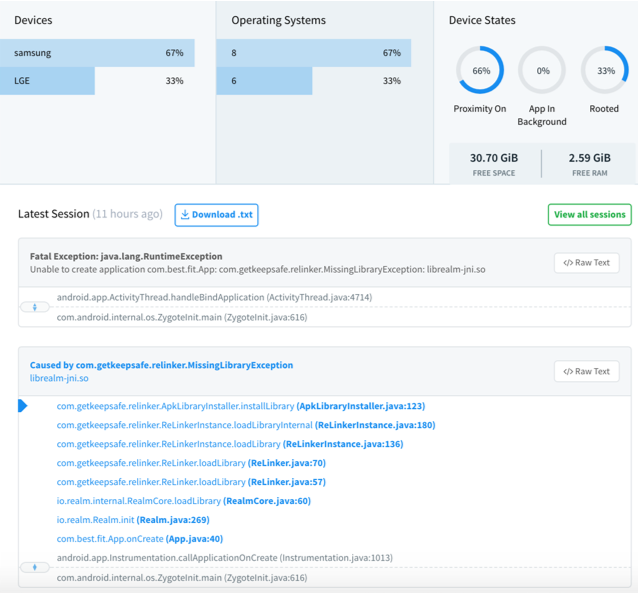Select the operating system 8 bar
The image size is (639, 593).
coord(313,53)
